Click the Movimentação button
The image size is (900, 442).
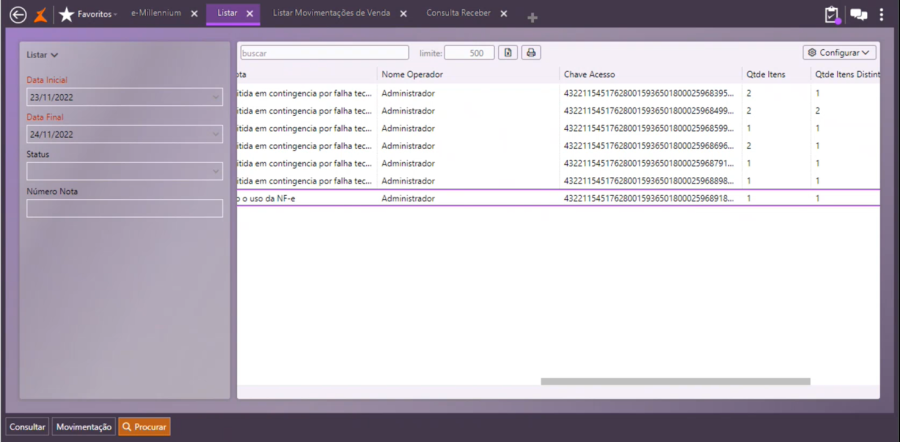[x=84, y=426]
